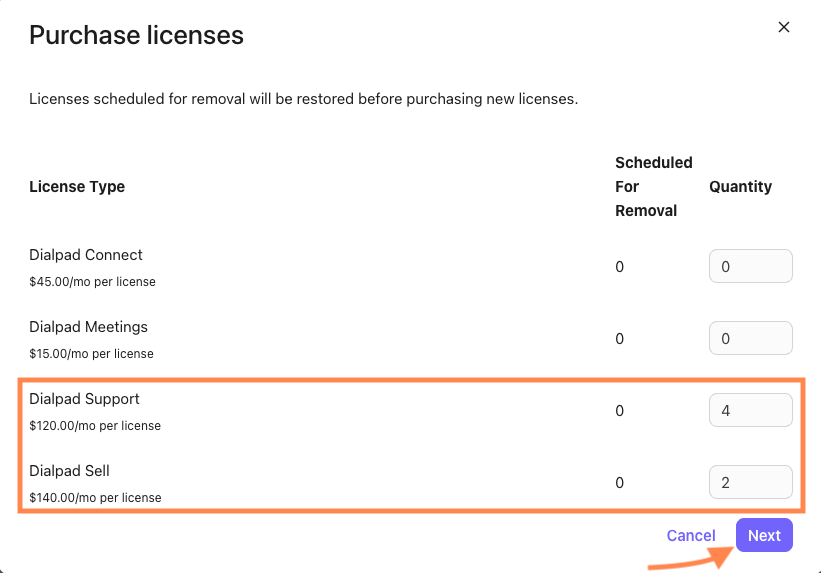Screen dimensions: 821x573
Task: Click the Purchase licenses title
Action: (x=136, y=35)
